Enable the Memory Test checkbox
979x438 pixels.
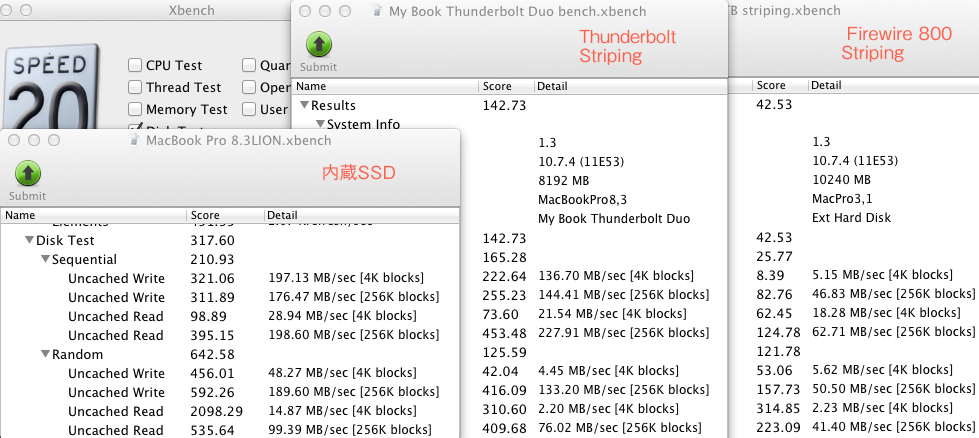134,109
